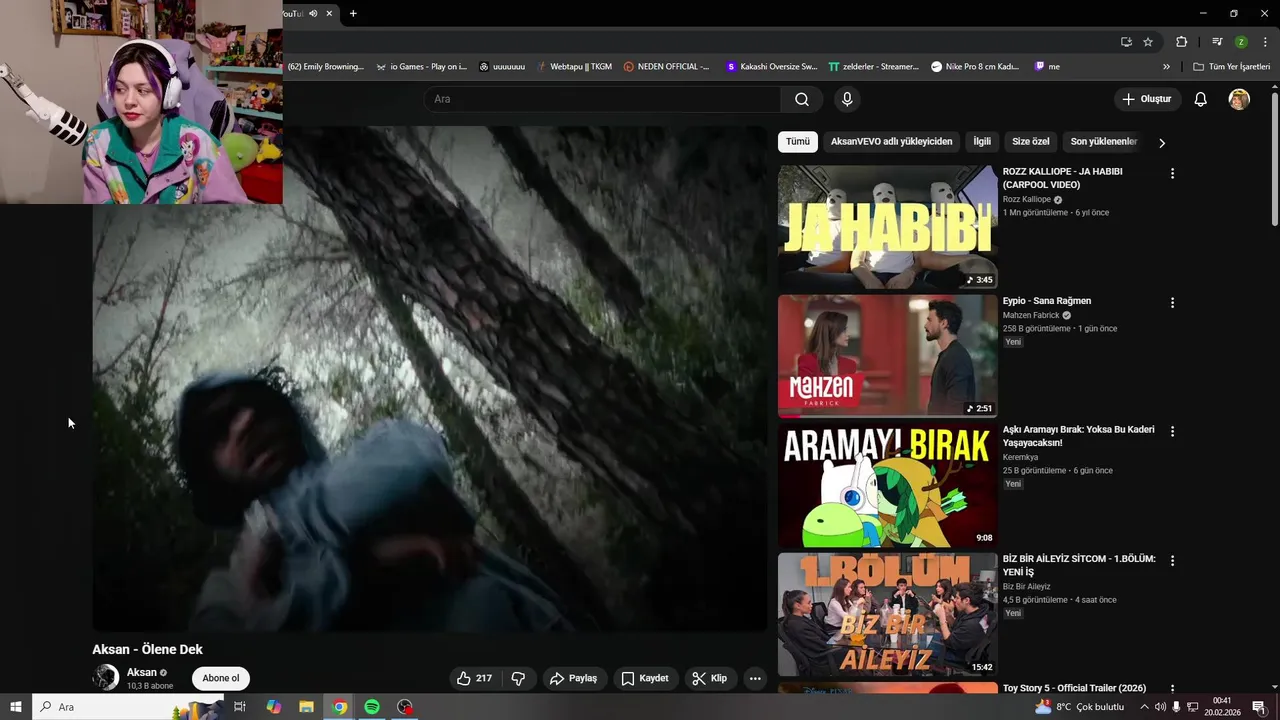This screenshot has width=1280, height=720.
Task: Click the Oluştur create button
Action: point(1147,99)
